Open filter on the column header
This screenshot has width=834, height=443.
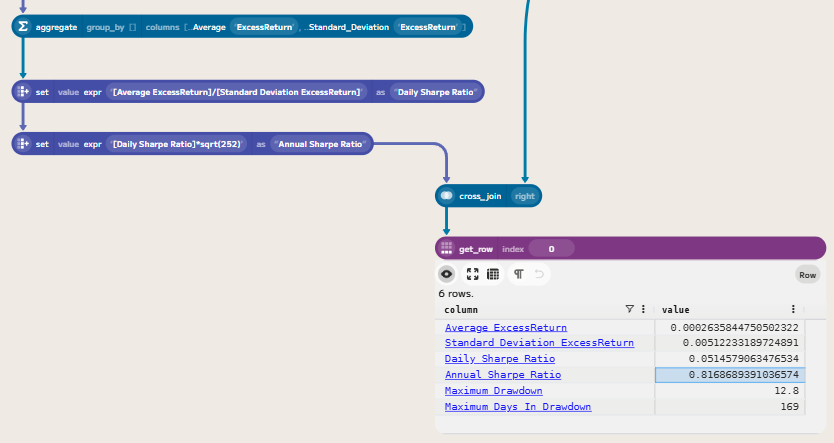[x=629, y=310]
